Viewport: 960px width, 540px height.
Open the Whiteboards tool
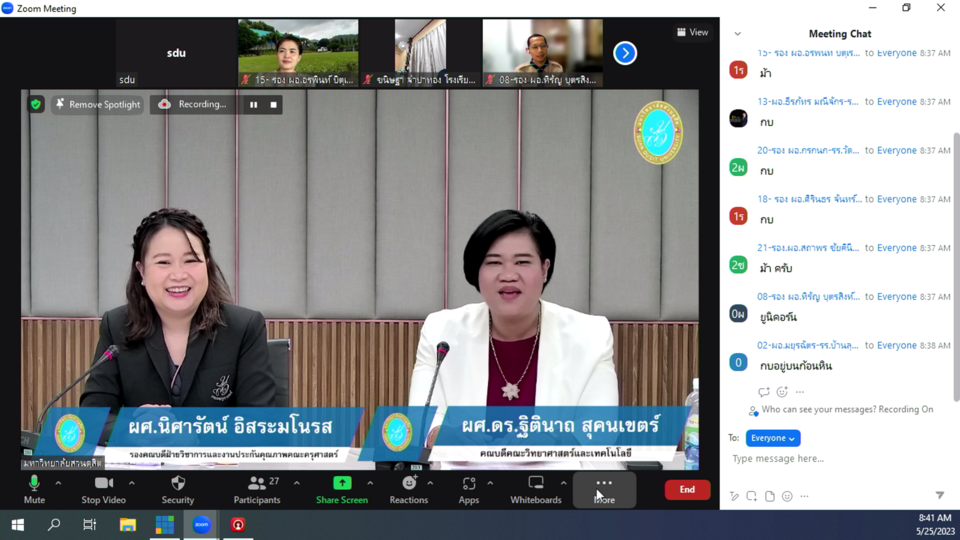536,488
